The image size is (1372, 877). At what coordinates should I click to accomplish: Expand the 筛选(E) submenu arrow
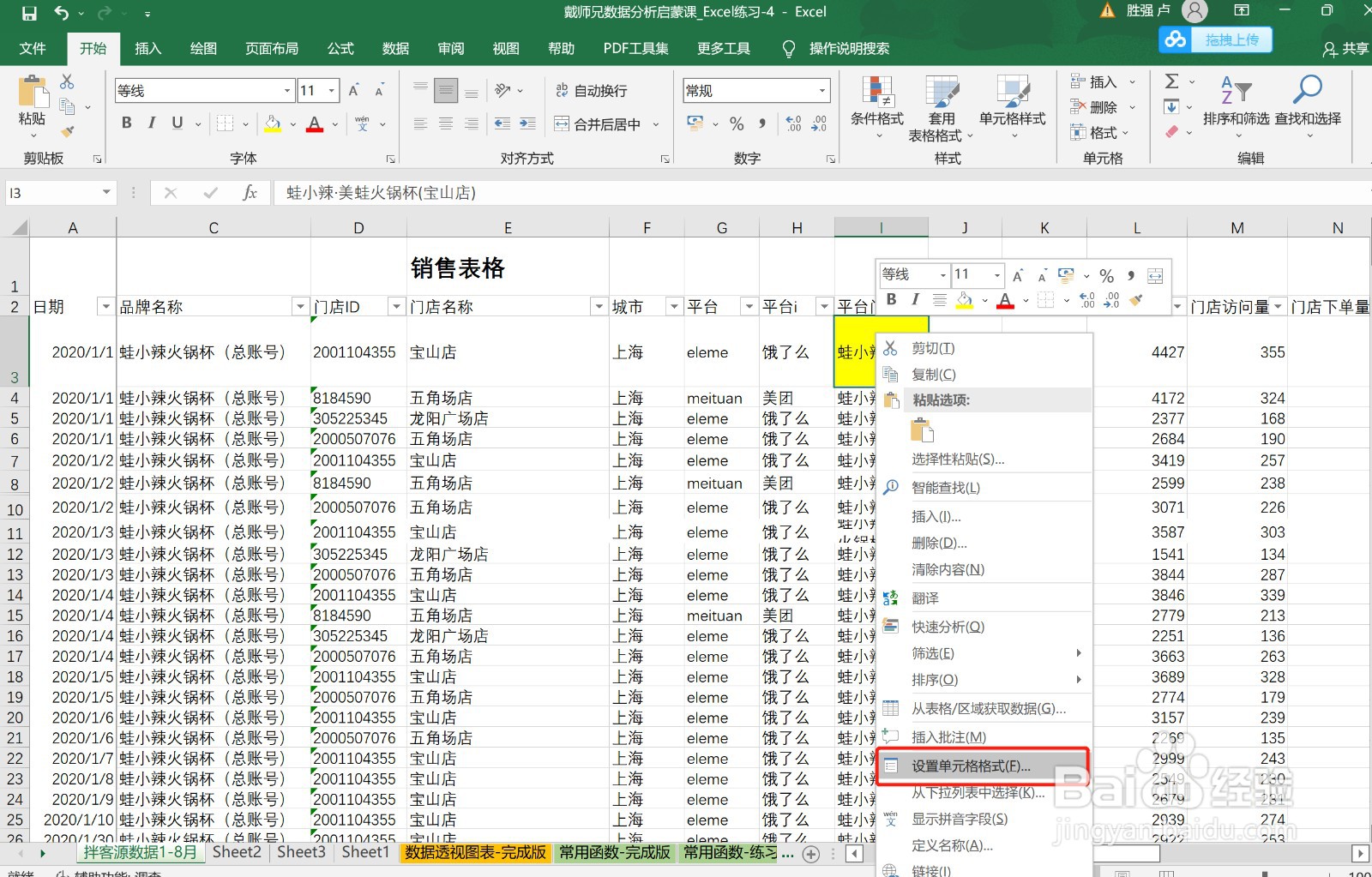1079,653
